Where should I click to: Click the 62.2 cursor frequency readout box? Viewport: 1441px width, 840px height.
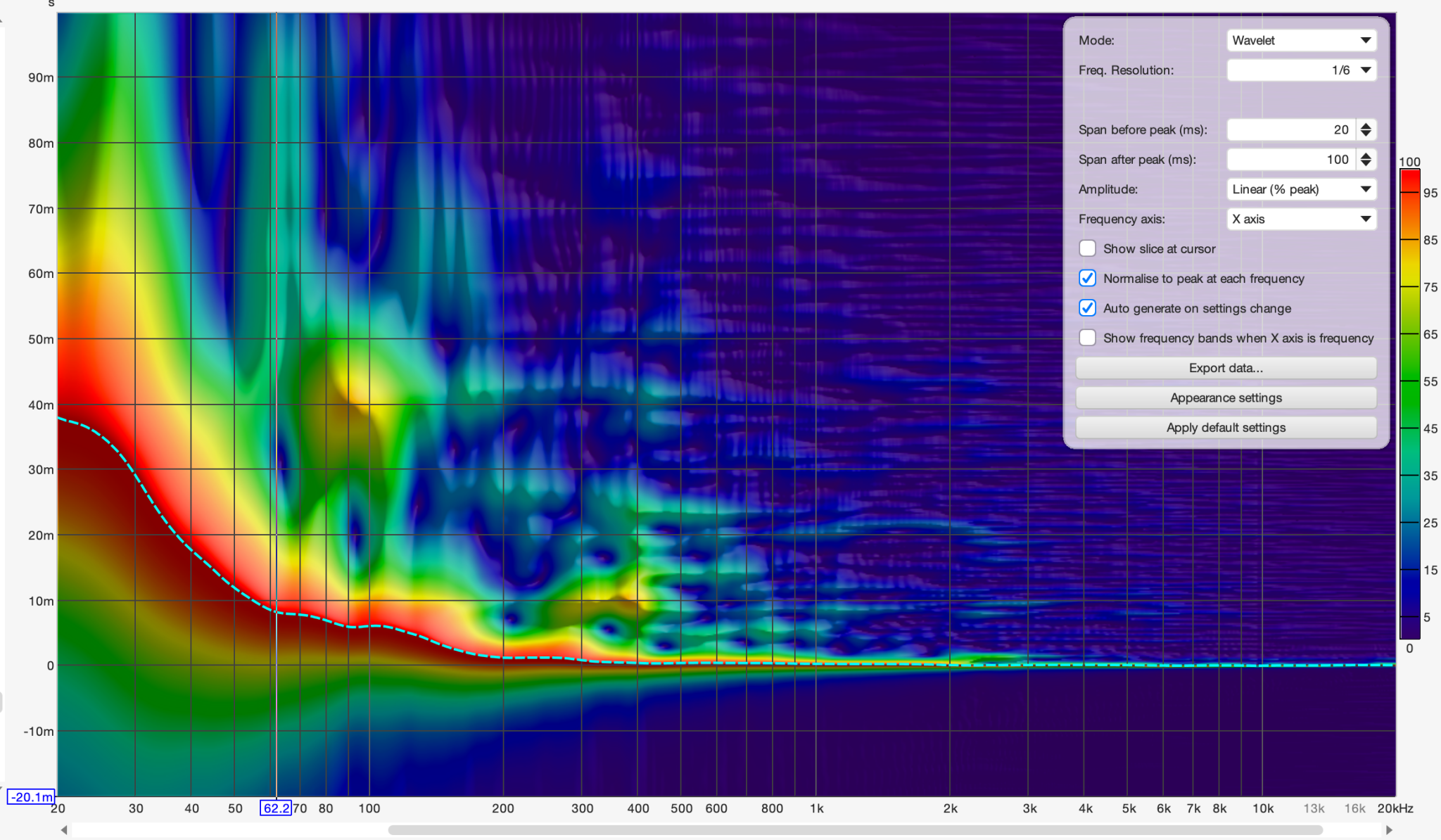(276, 808)
